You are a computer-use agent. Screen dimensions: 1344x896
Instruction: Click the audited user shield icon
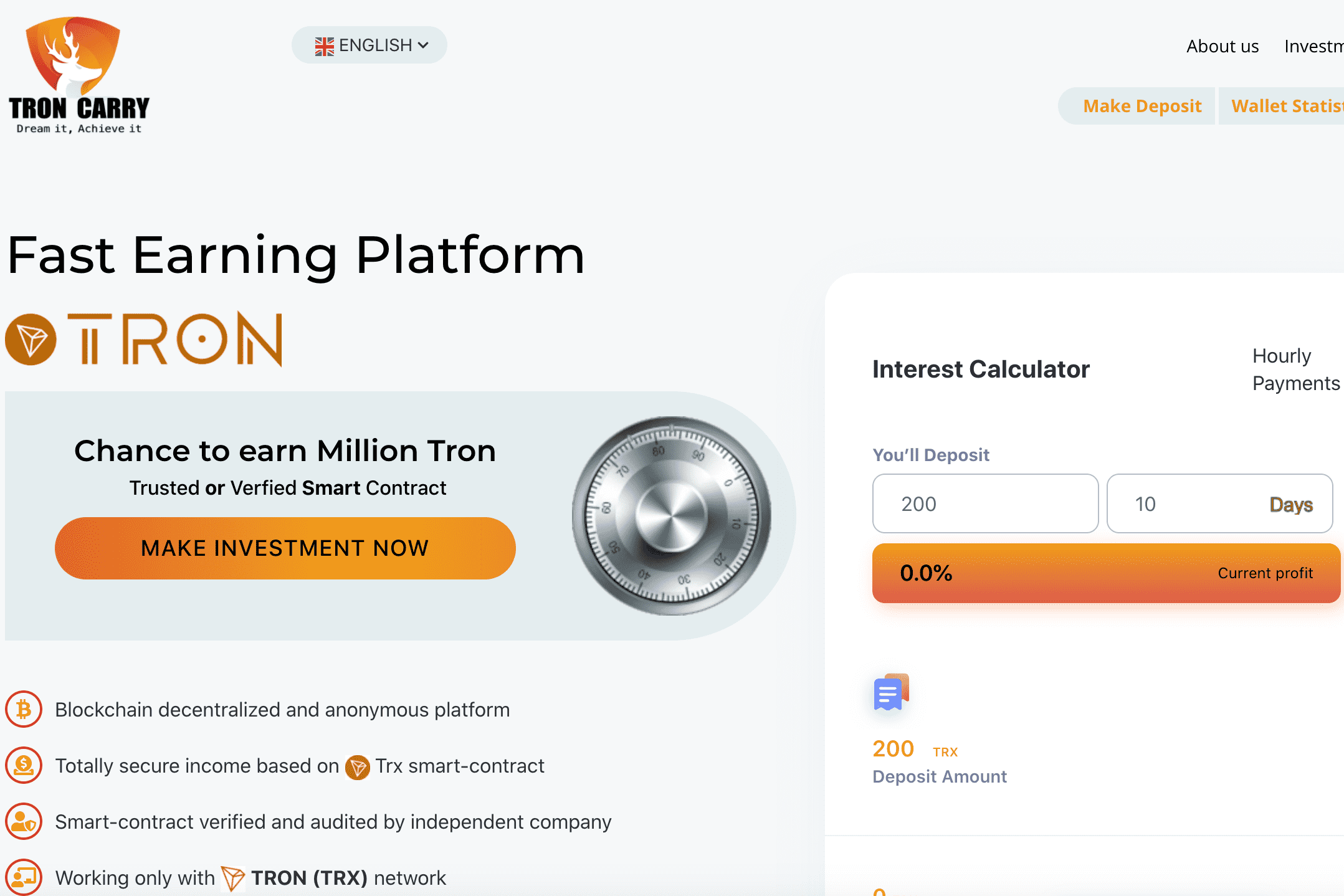[x=24, y=821]
